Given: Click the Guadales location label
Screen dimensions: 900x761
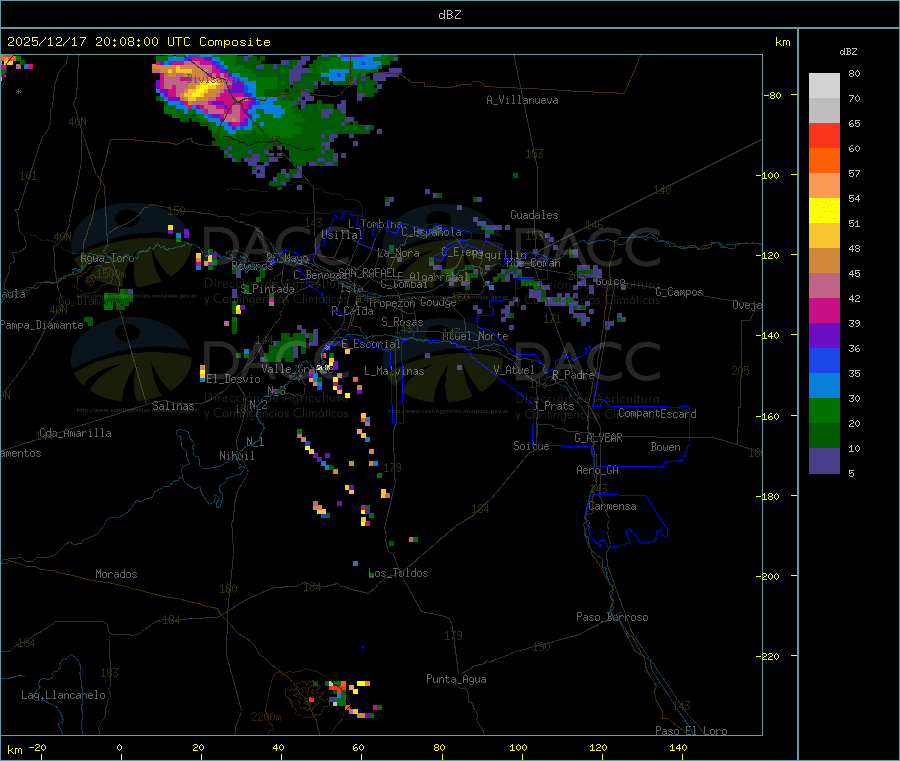Looking at the screenshot, I should tap(534, 215).
